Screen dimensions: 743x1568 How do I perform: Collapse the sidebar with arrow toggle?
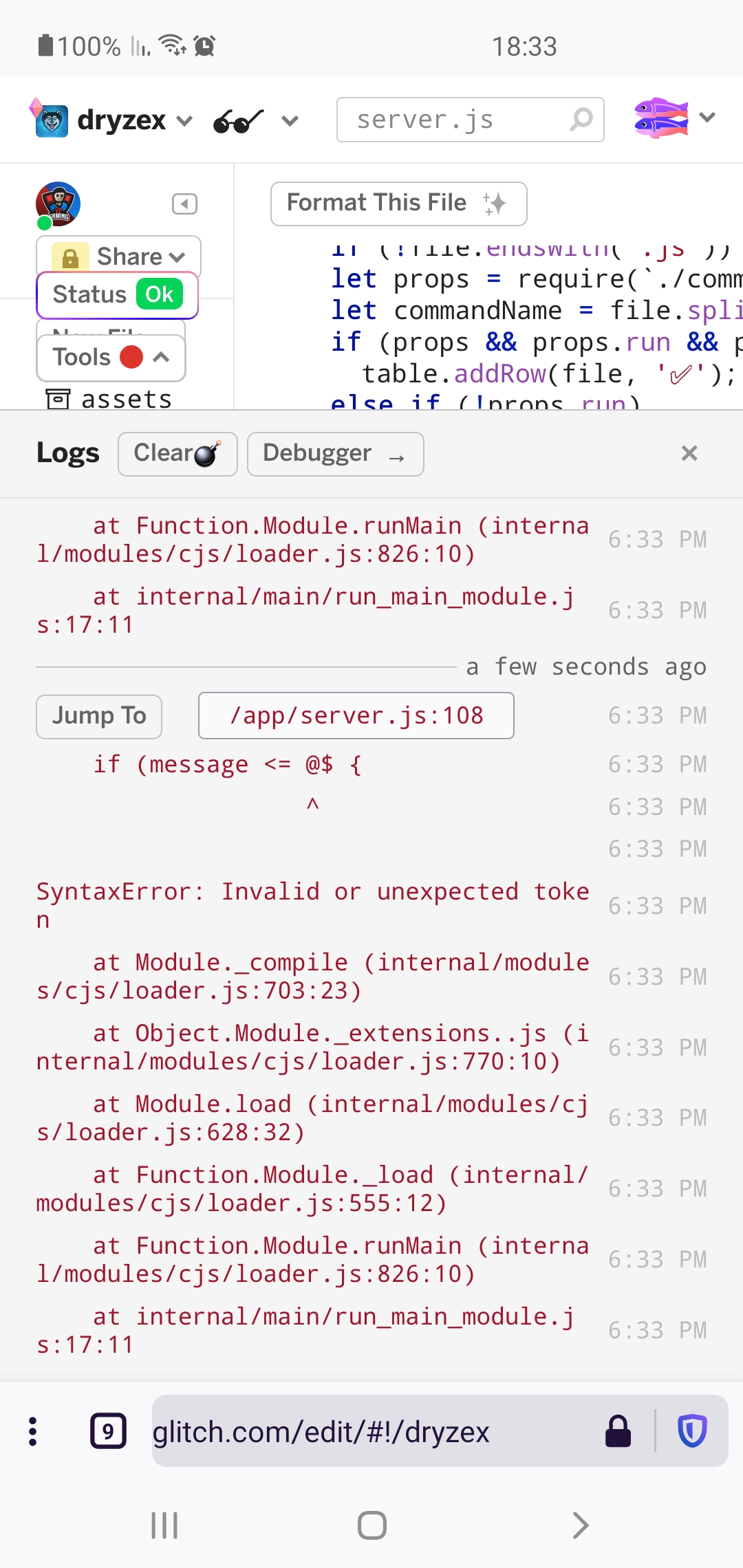[184, 204]
